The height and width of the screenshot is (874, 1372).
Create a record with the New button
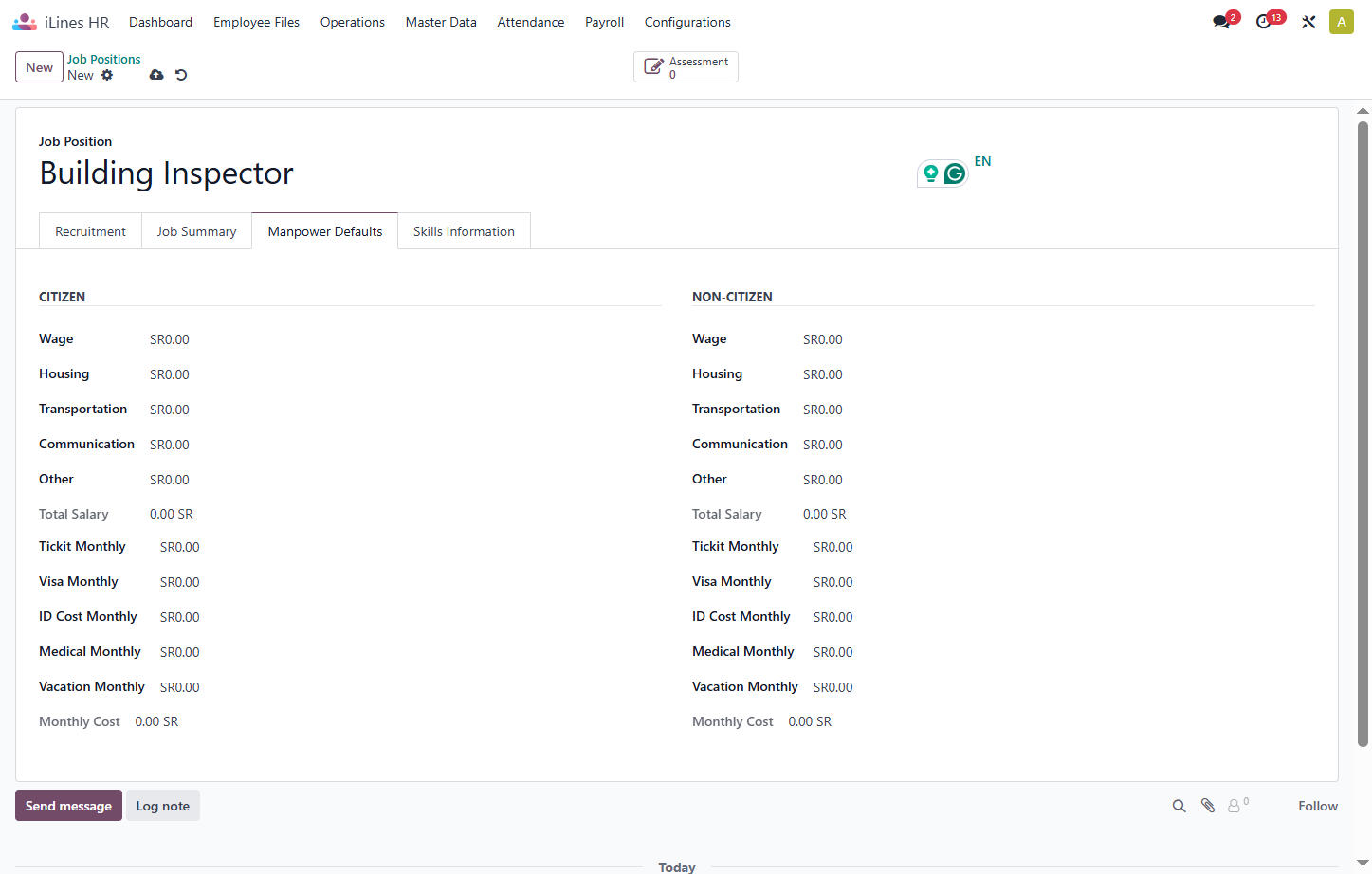[x=39, y=67]
